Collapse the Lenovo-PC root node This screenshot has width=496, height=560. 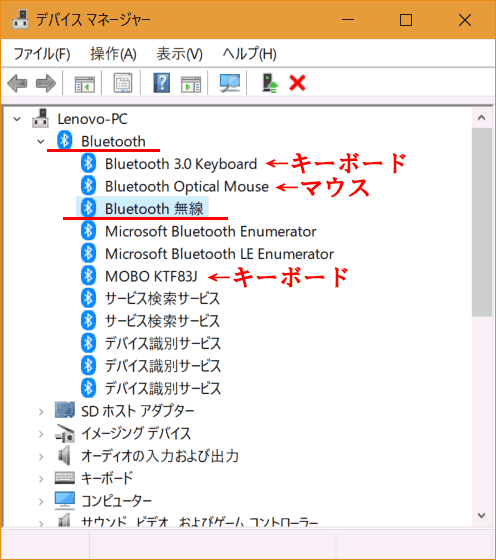(x=17, y=119)
